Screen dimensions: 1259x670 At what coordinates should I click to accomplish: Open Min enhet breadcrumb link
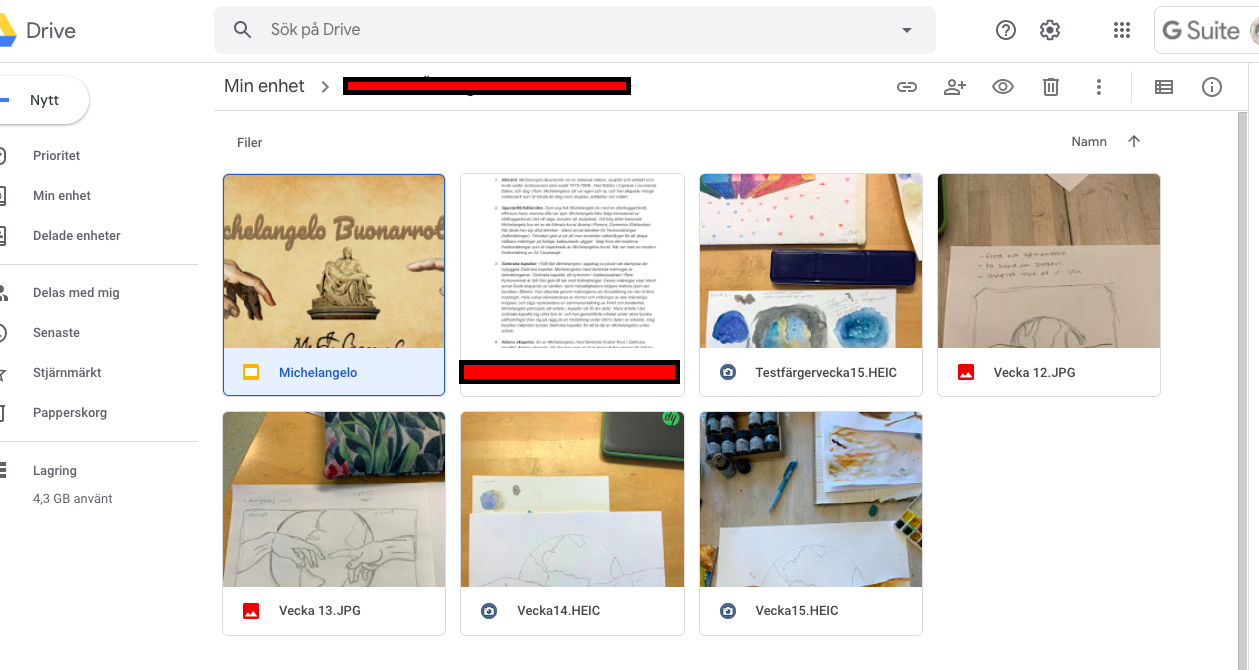[264, 86]
